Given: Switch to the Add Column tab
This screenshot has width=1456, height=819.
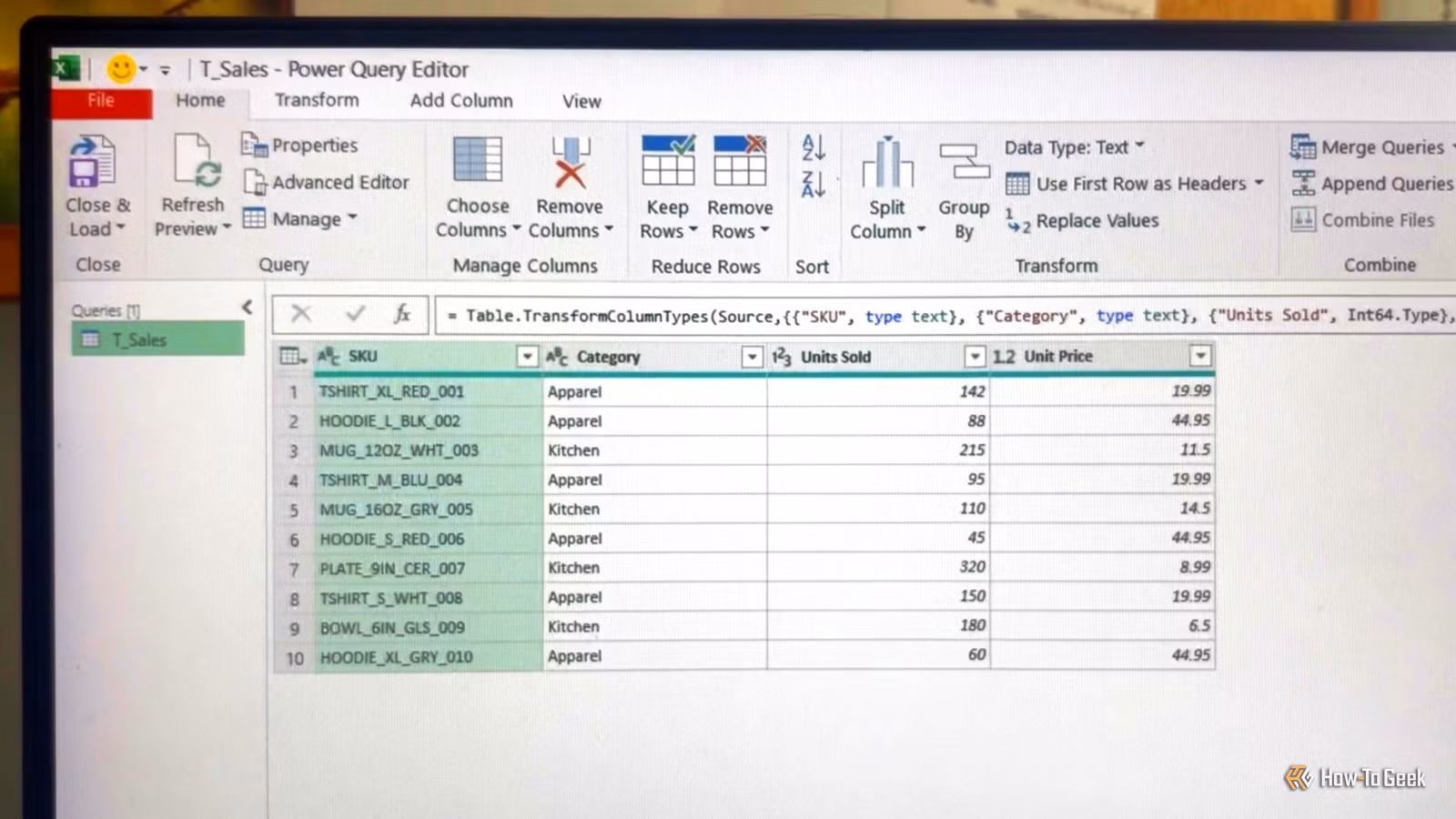Looking at the screenshot, I should coord(461,101).
